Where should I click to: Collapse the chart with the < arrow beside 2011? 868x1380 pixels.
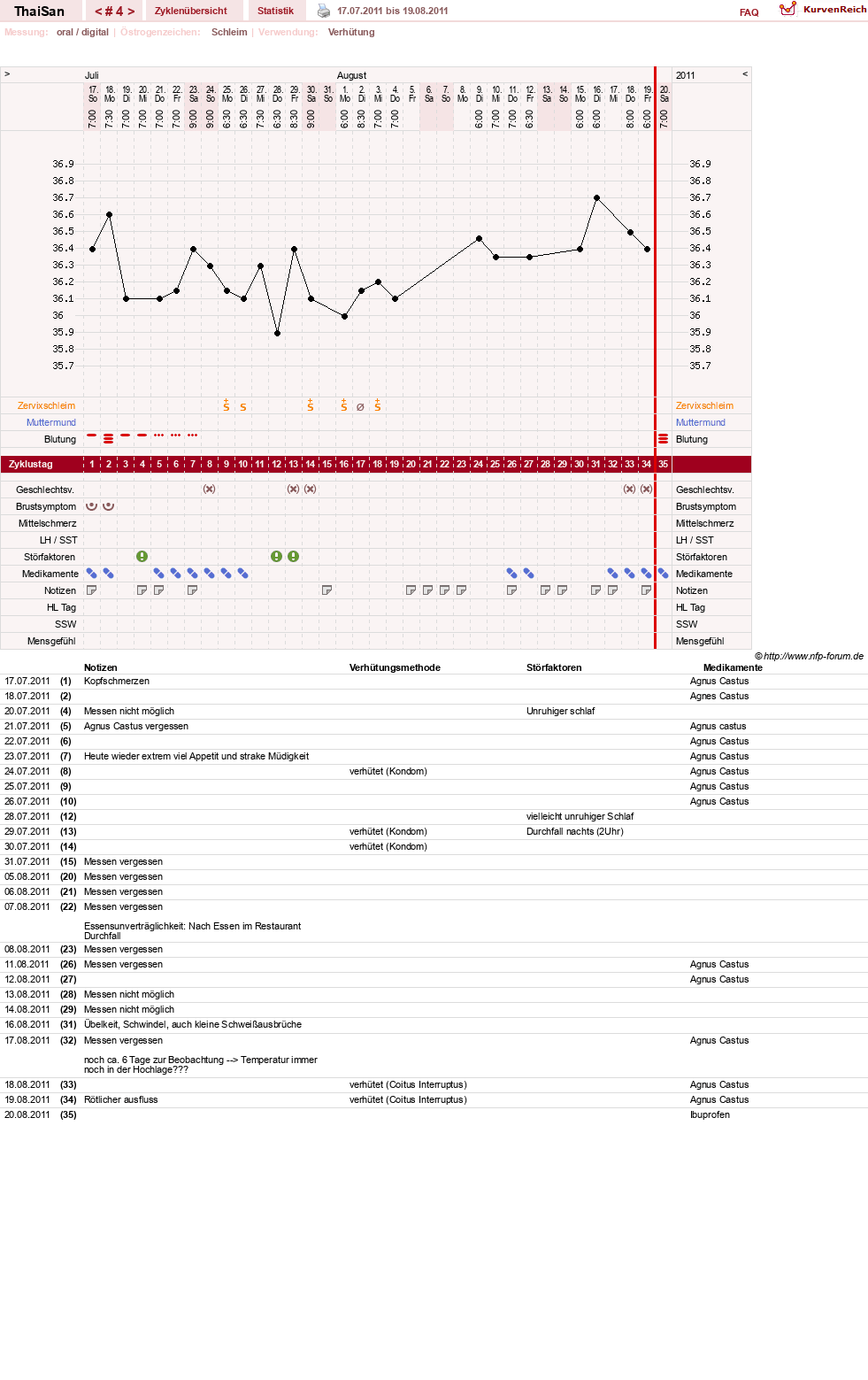tap(745, 74)
